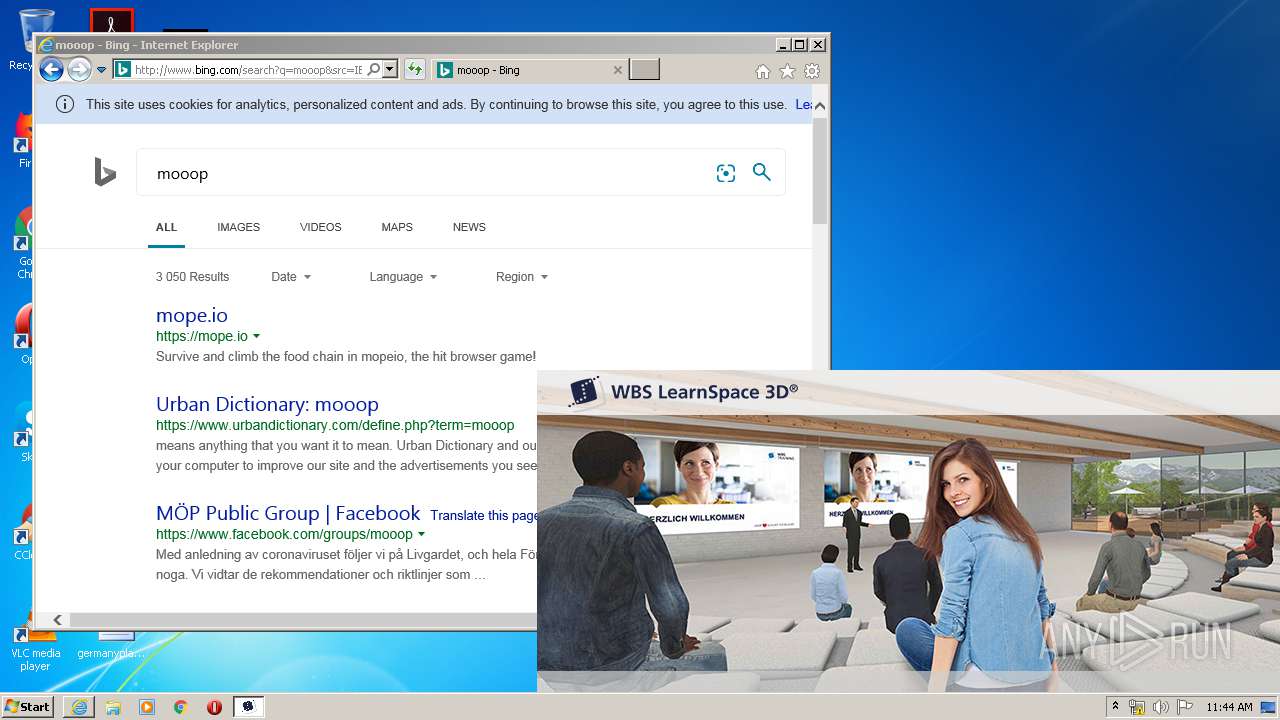Switch to the ALL results tab
The width and height of the screenshot is (1280, 720).
point(166,227)
